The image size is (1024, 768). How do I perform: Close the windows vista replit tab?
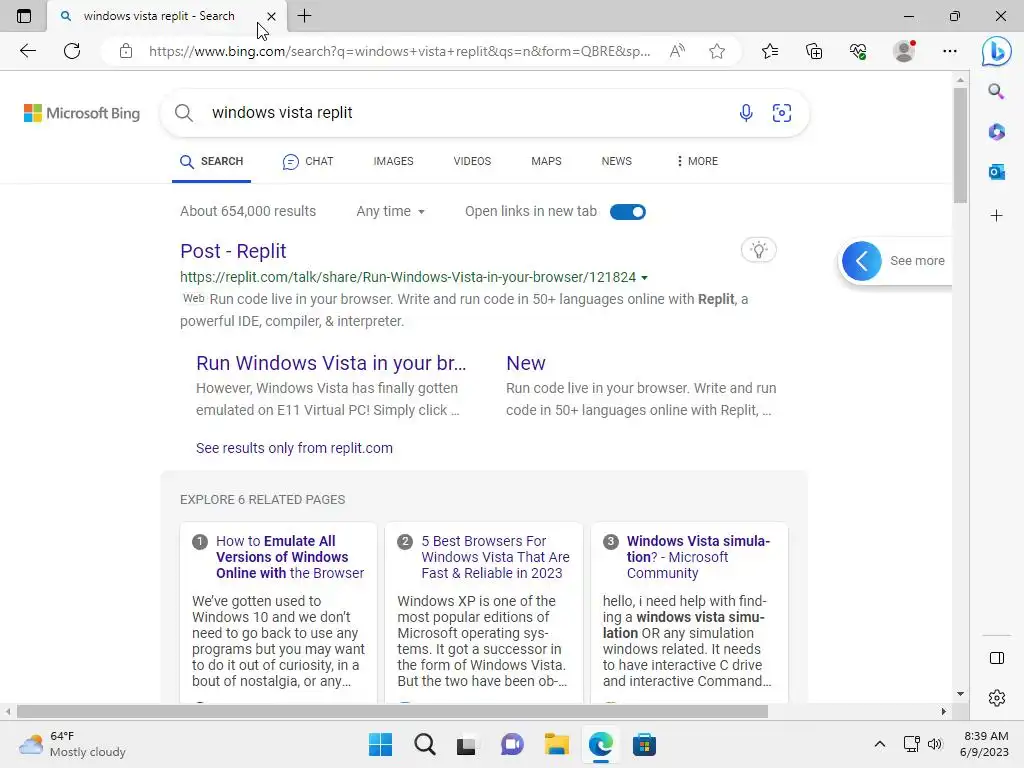272,16
